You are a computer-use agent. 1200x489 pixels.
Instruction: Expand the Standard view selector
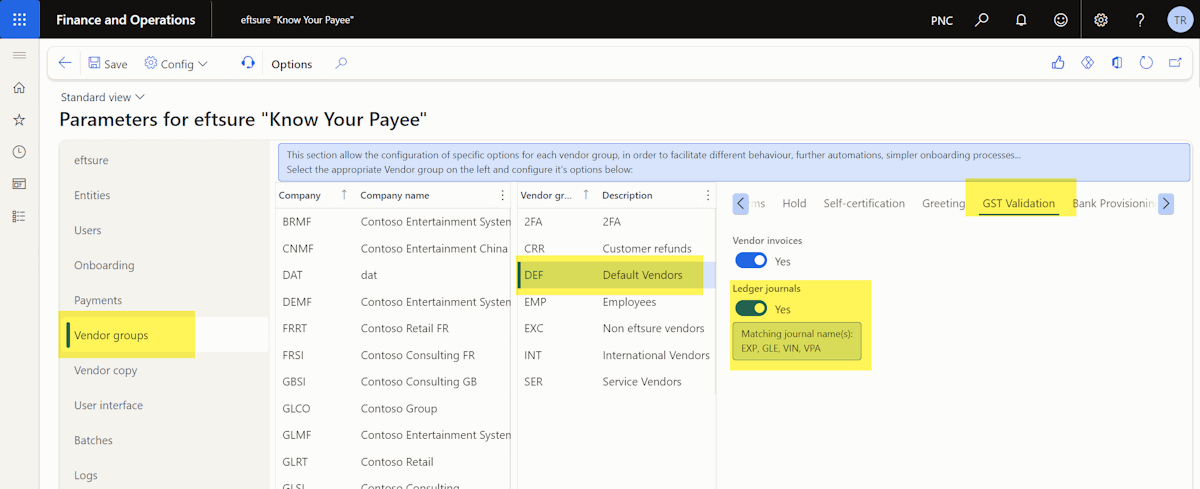tap(103, 97)
